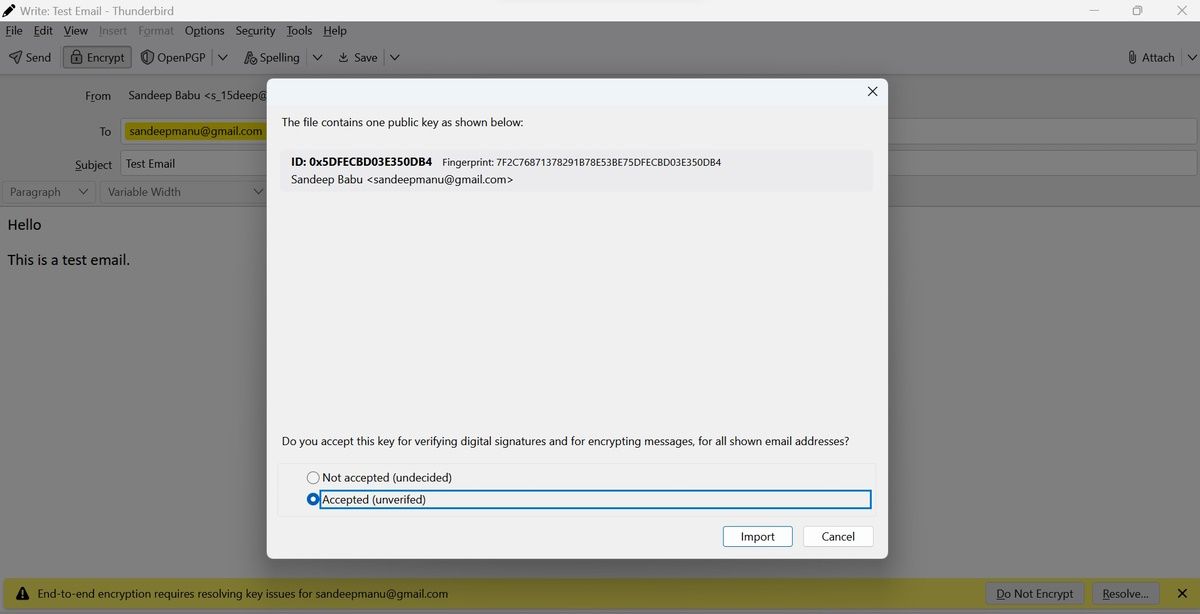
Task: Click the Resolve... button
Action: 1126,593
